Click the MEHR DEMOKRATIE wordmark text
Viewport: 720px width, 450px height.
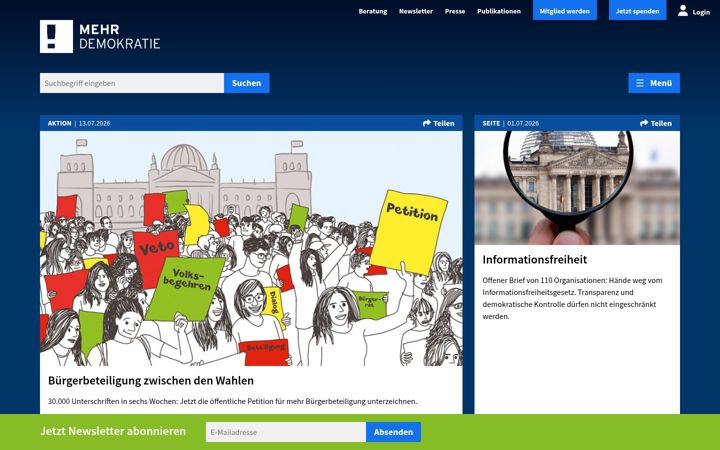(119, 37)
